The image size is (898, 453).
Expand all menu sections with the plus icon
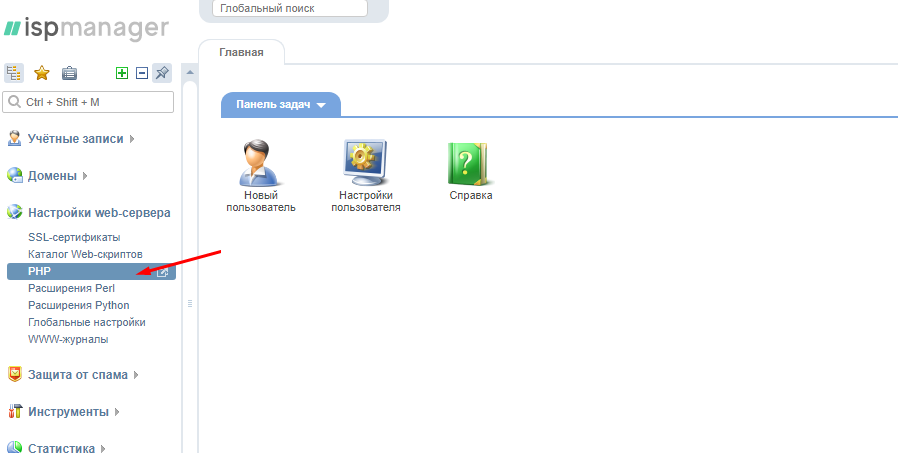coord(122,73)
